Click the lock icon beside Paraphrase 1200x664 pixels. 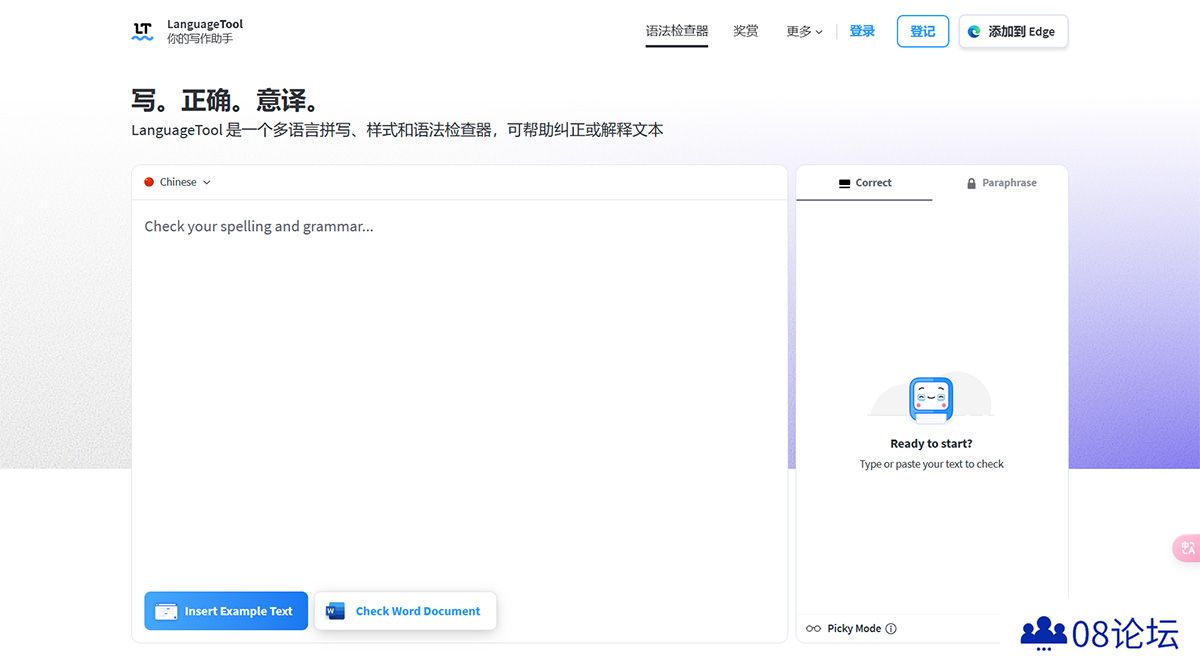(971, 183)
